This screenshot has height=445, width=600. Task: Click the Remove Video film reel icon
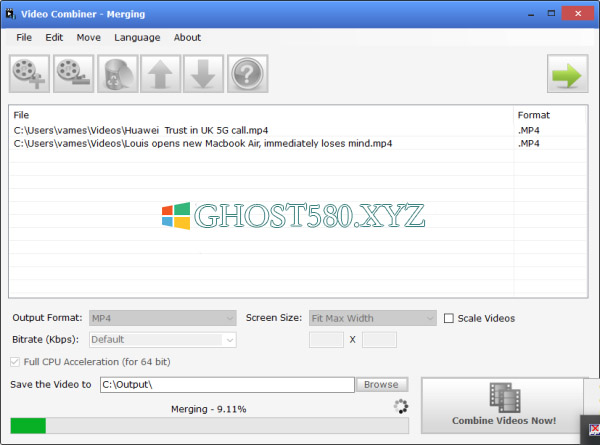point(73,73)
